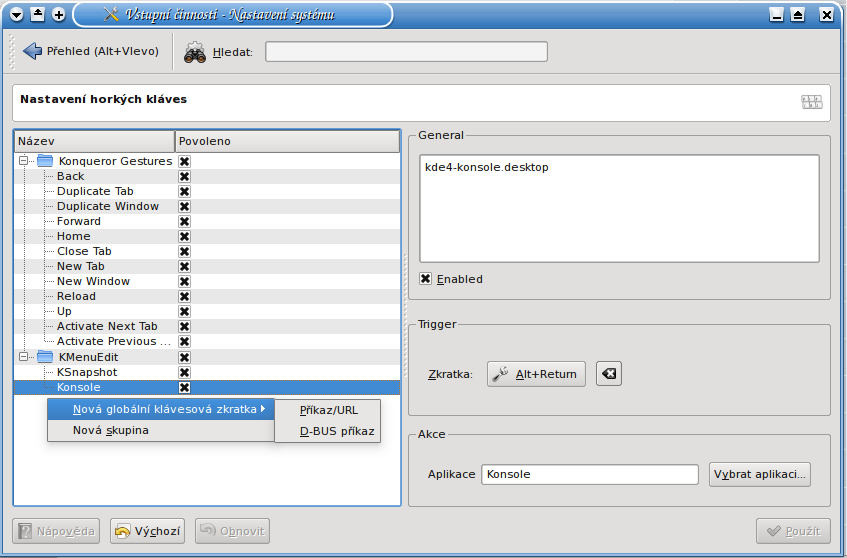
Task: Click the back arrow Přehled icon
Action: (32, 51)
